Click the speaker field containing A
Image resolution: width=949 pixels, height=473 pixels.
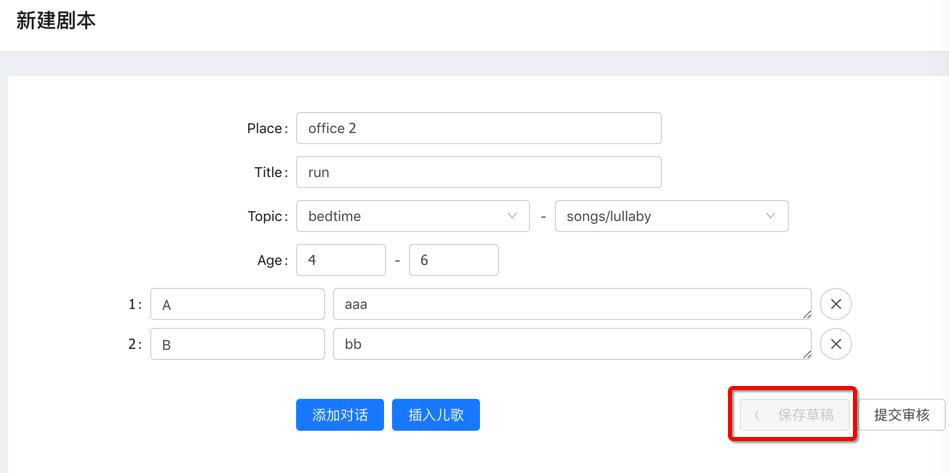(237, 304)
